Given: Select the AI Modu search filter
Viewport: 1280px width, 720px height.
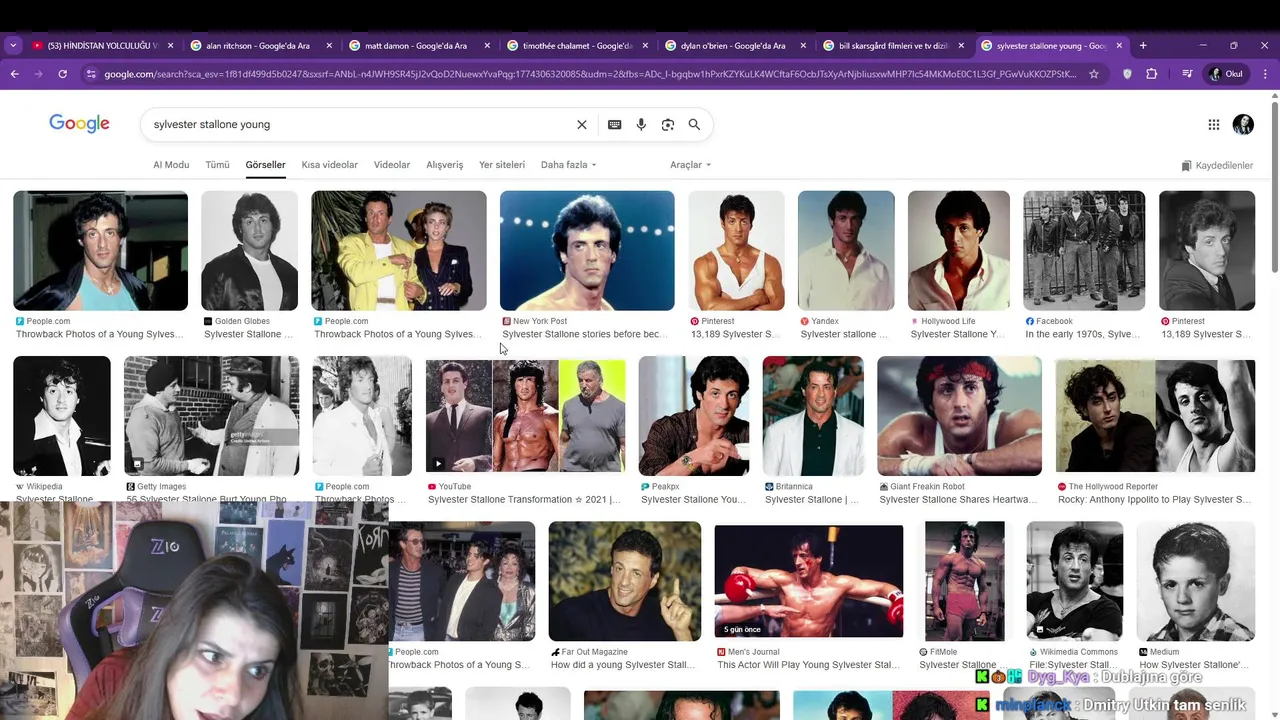Looking at the screenshot, I should (171, 165).
